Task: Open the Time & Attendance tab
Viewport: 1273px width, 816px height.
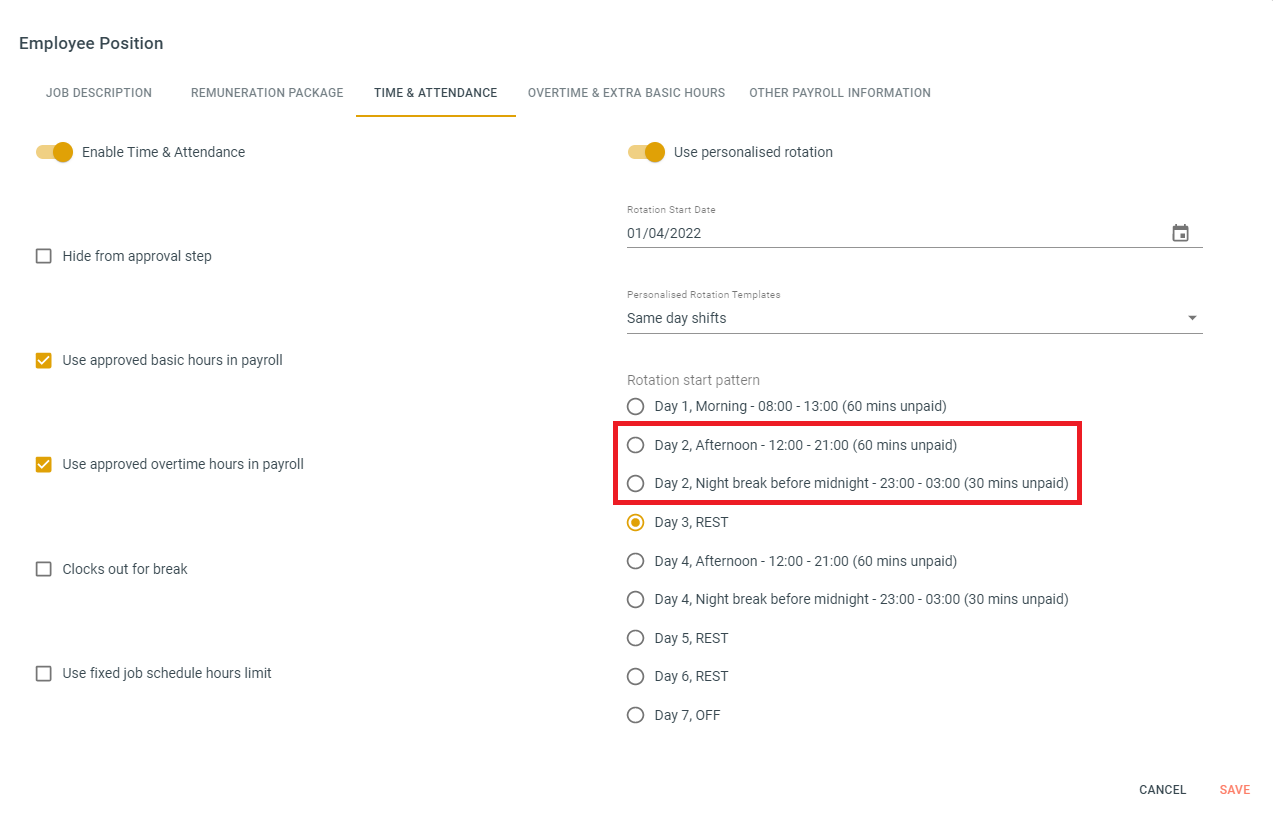Action: 436,93
